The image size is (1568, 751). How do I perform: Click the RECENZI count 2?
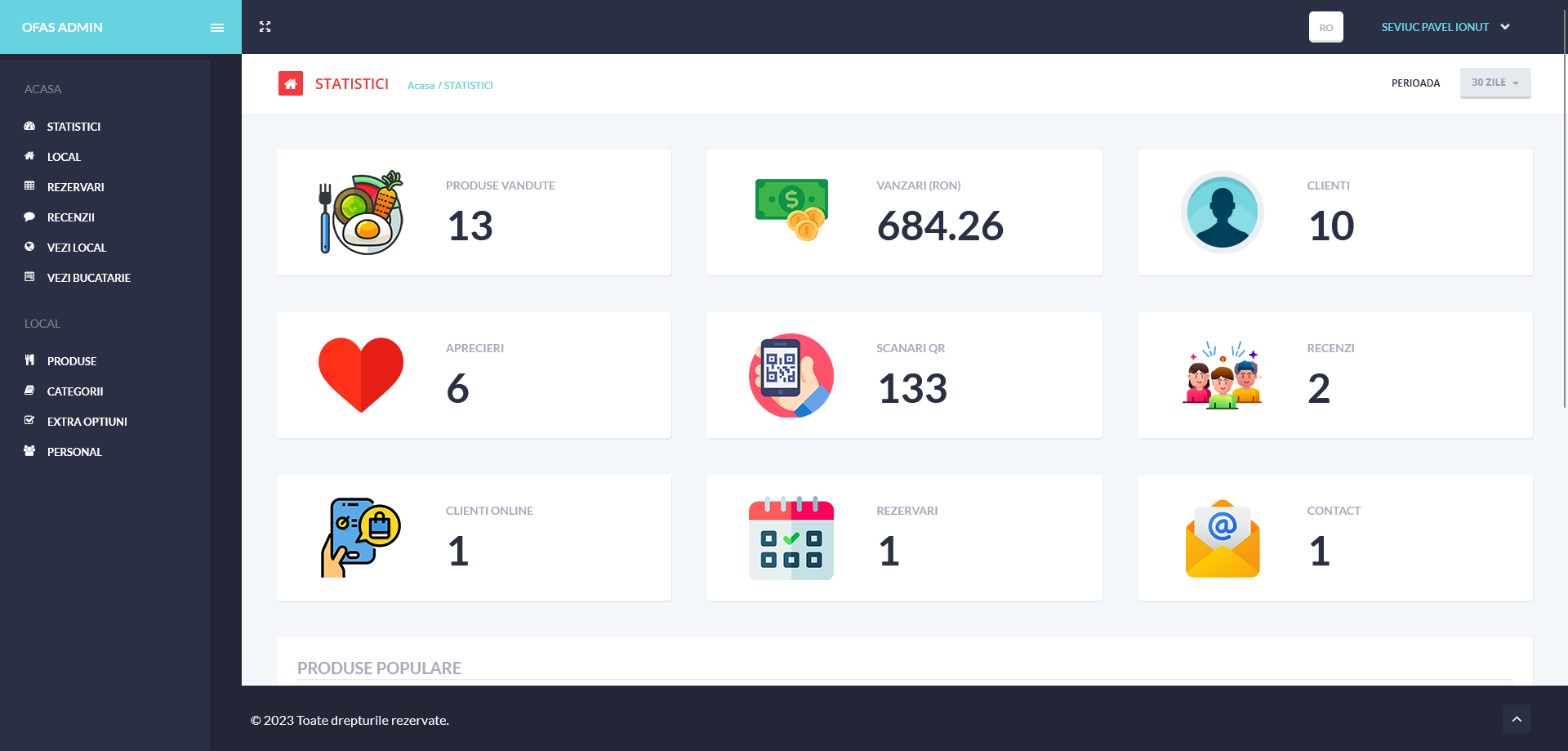click(1319, 388)
